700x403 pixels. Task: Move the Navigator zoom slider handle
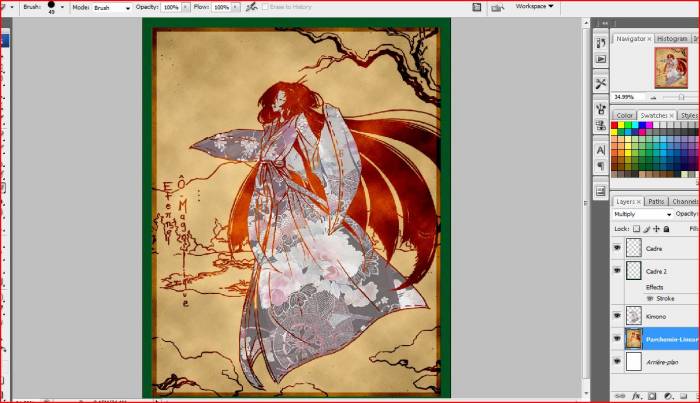[681, 97]
